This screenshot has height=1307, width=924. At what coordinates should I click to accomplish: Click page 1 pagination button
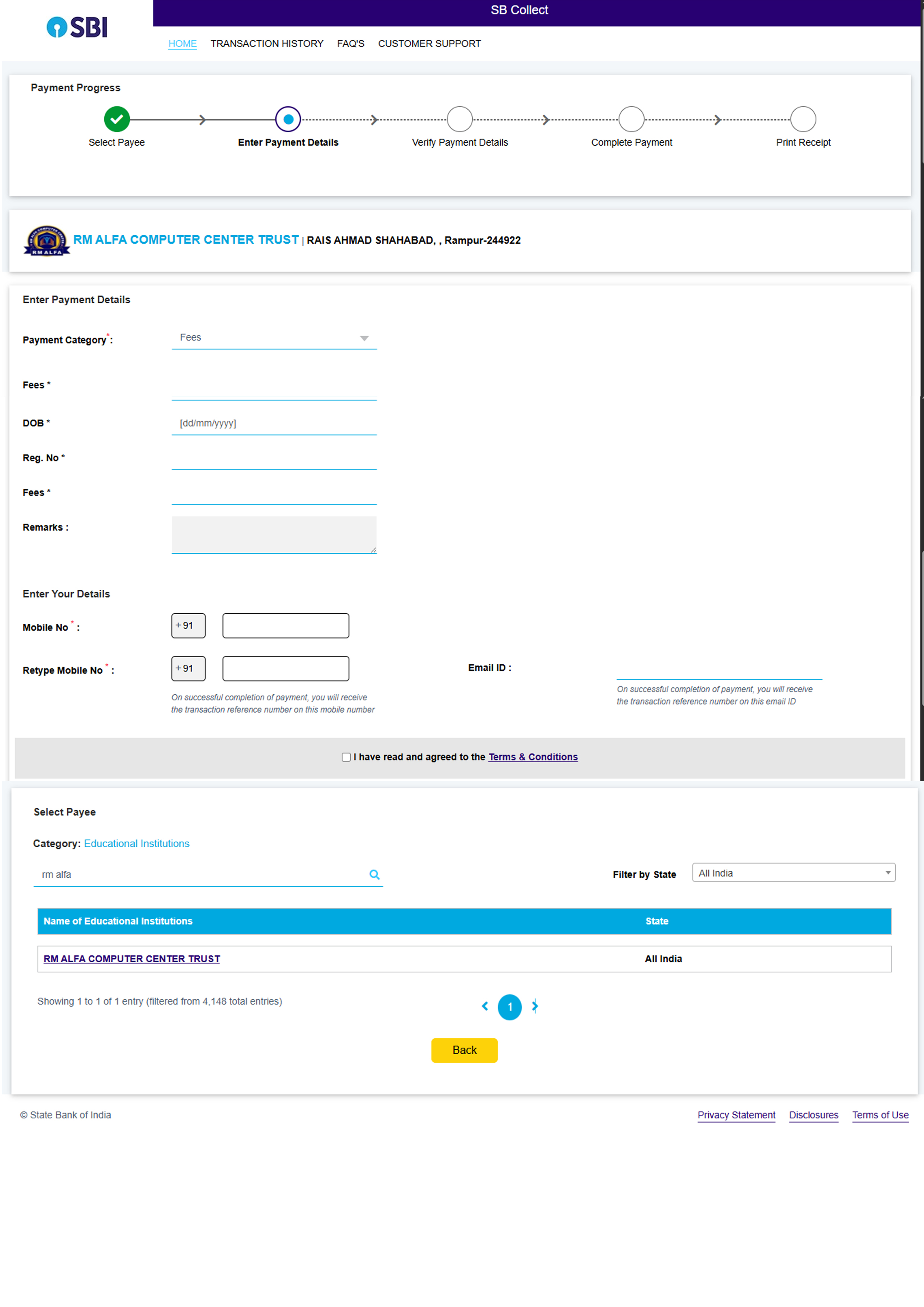click(x=510, y=1006)
